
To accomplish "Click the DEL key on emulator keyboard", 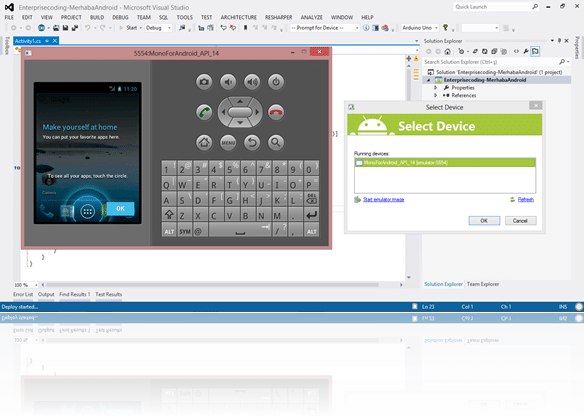I will (x=311, y=199).
